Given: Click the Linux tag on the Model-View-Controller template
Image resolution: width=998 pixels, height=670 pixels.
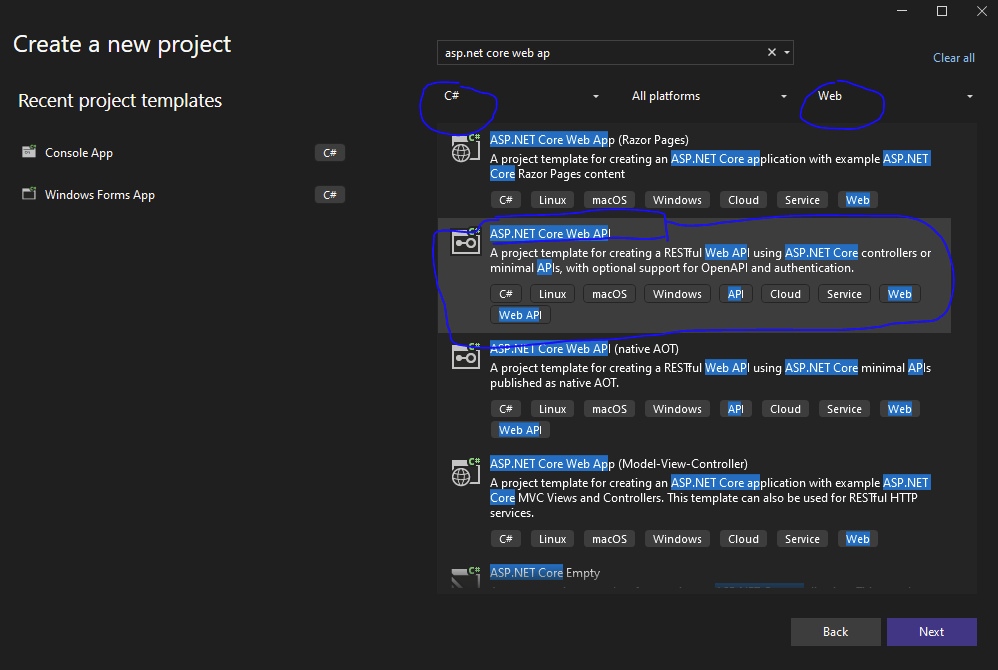Looking at the screenshot, I should (x=552, y=539).
